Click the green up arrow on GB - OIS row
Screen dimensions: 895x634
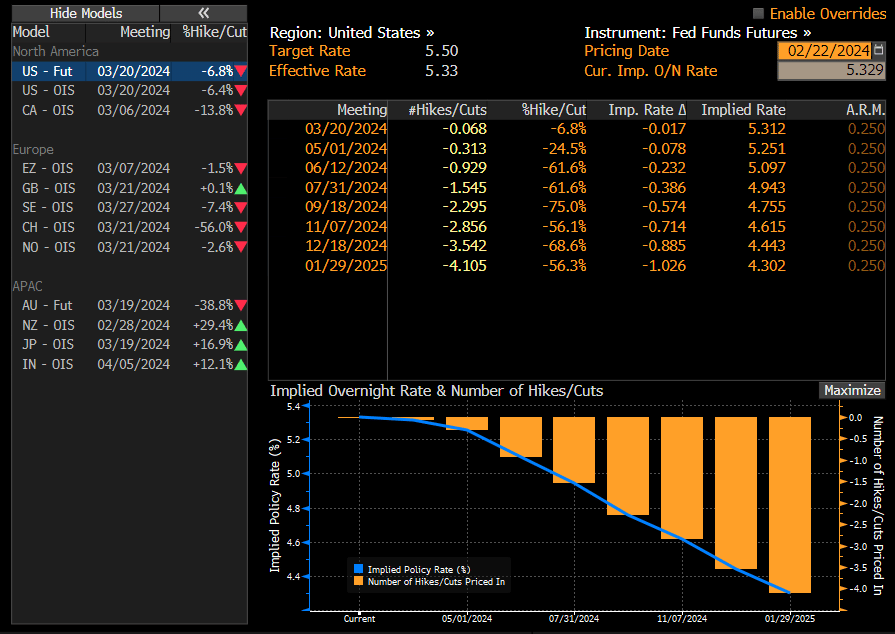click(x=241, y=188)
